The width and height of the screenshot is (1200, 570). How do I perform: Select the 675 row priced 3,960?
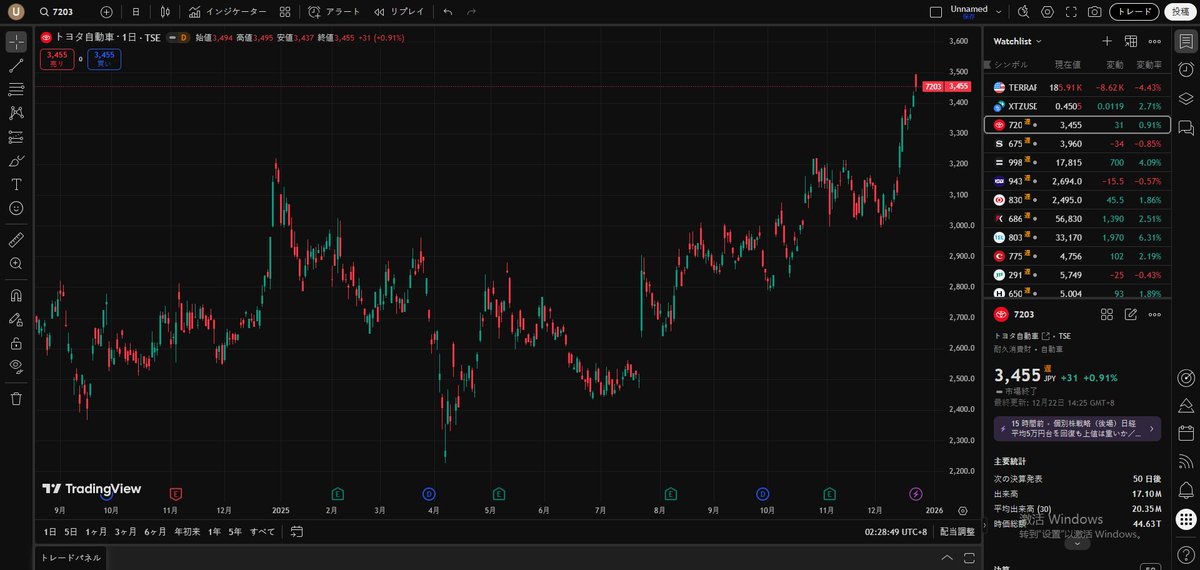pos(1077,144)
